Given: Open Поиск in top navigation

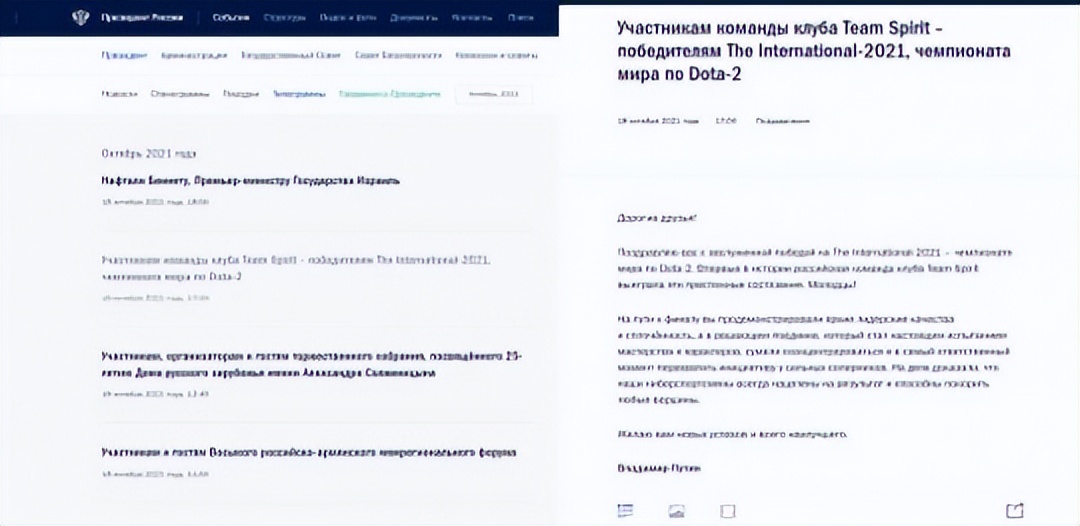Looking at the screenshot, I should click(520, 18).
